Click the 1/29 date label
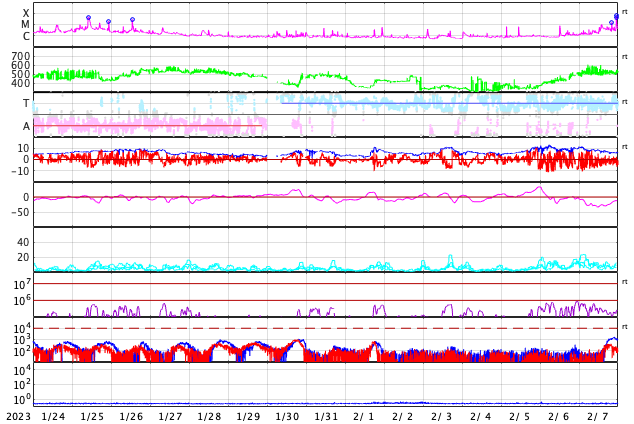This screenshot has height=424, width=634. point(248,417)
